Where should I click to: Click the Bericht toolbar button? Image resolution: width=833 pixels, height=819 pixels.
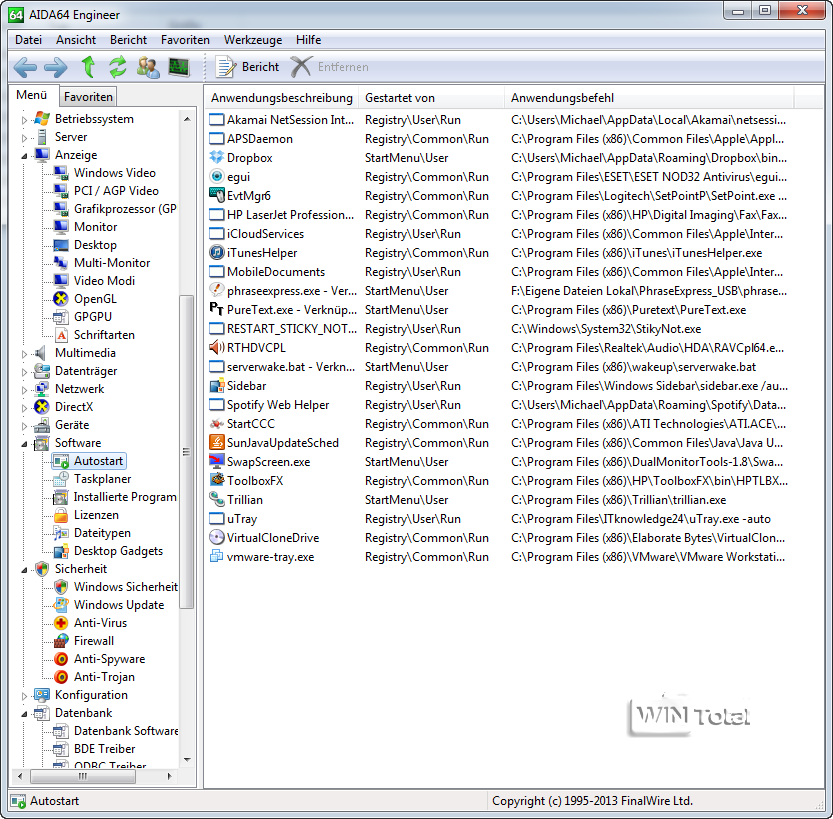(248, 67)
